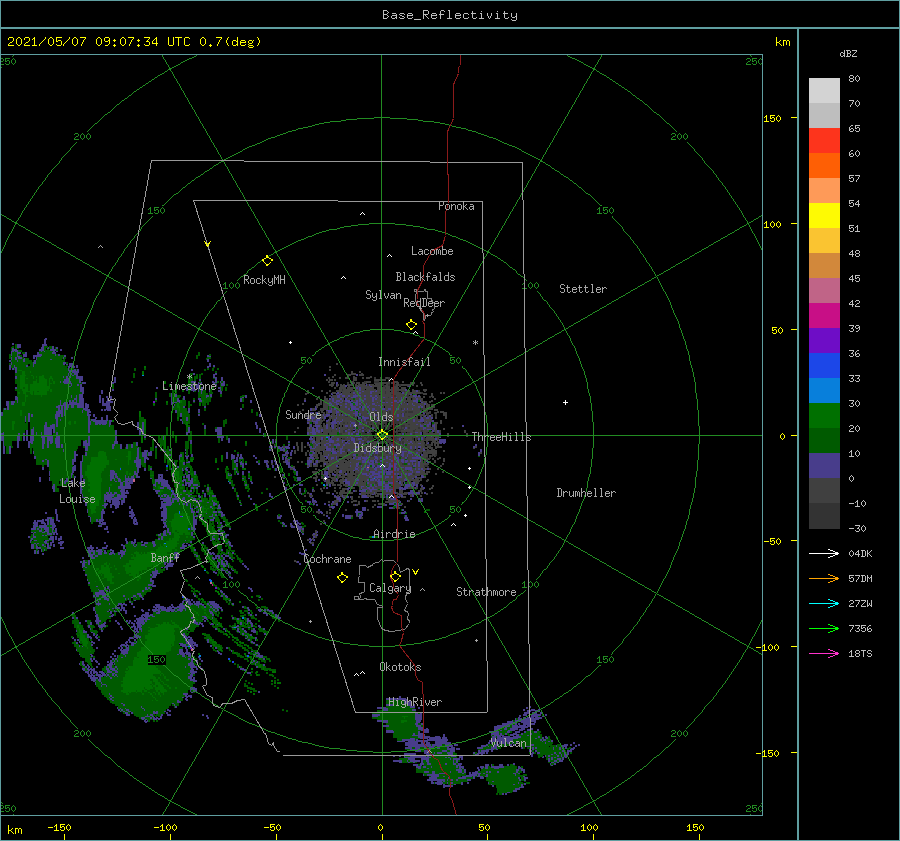Click the asterisk marker above the Limestone label
Screen dimensions: 900x841
[189, 377]
